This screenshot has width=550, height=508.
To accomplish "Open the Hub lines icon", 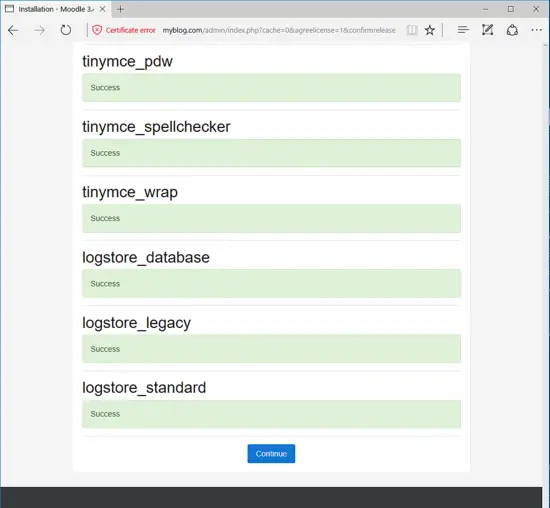I will 463,30.
